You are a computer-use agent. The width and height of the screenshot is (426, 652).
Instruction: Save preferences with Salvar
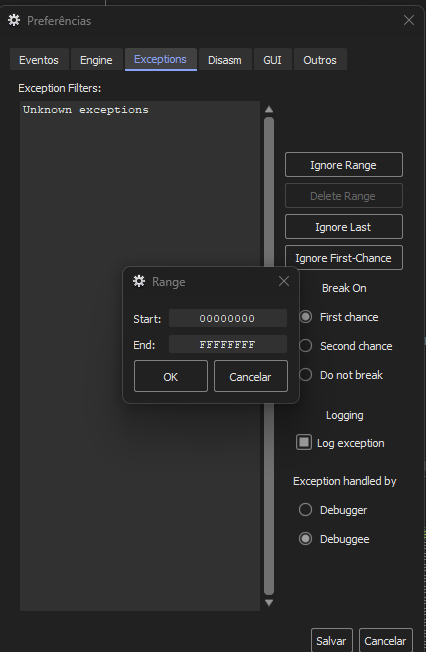[332, 641]
